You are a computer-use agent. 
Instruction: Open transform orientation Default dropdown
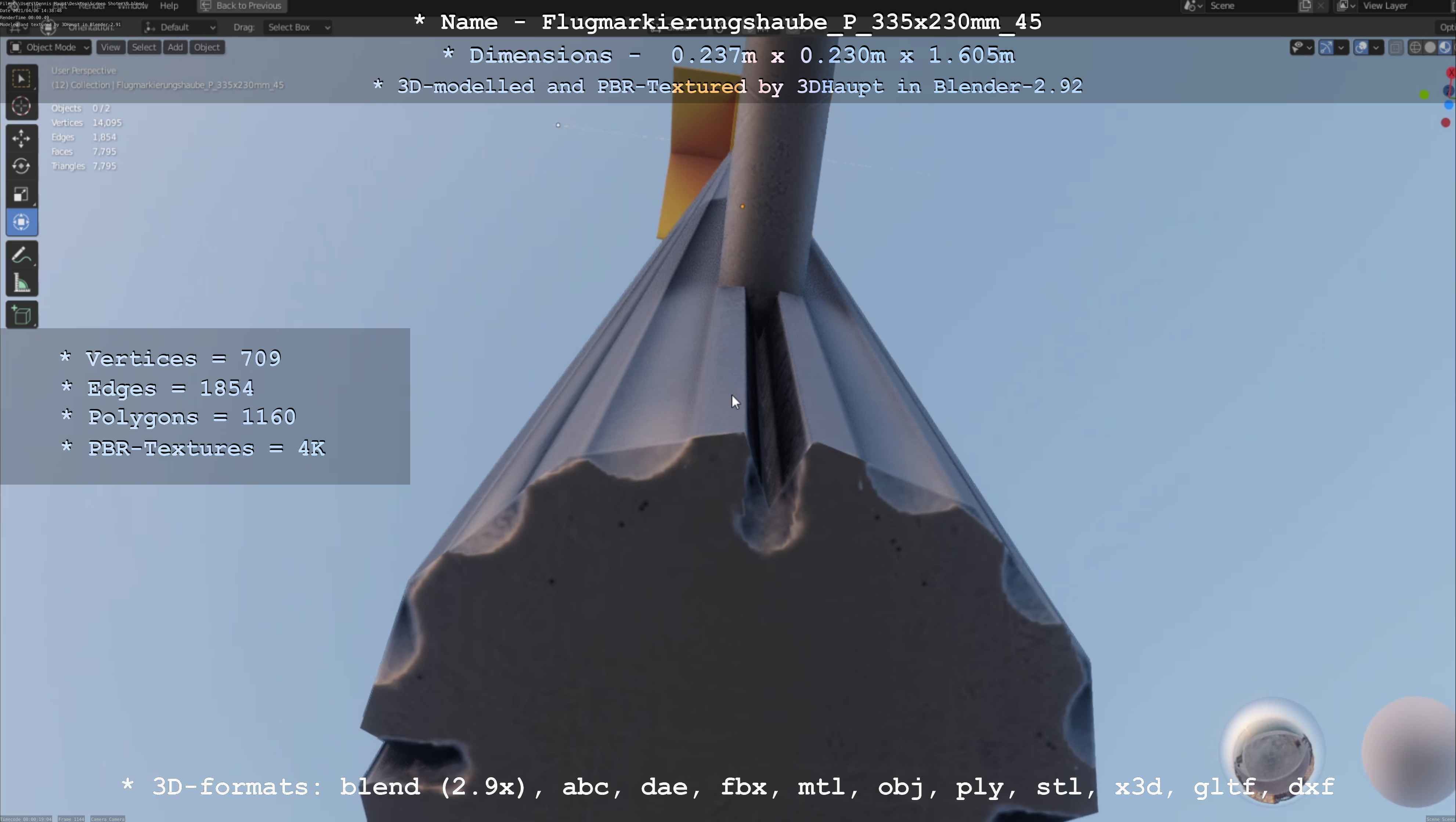pos(180,27)
